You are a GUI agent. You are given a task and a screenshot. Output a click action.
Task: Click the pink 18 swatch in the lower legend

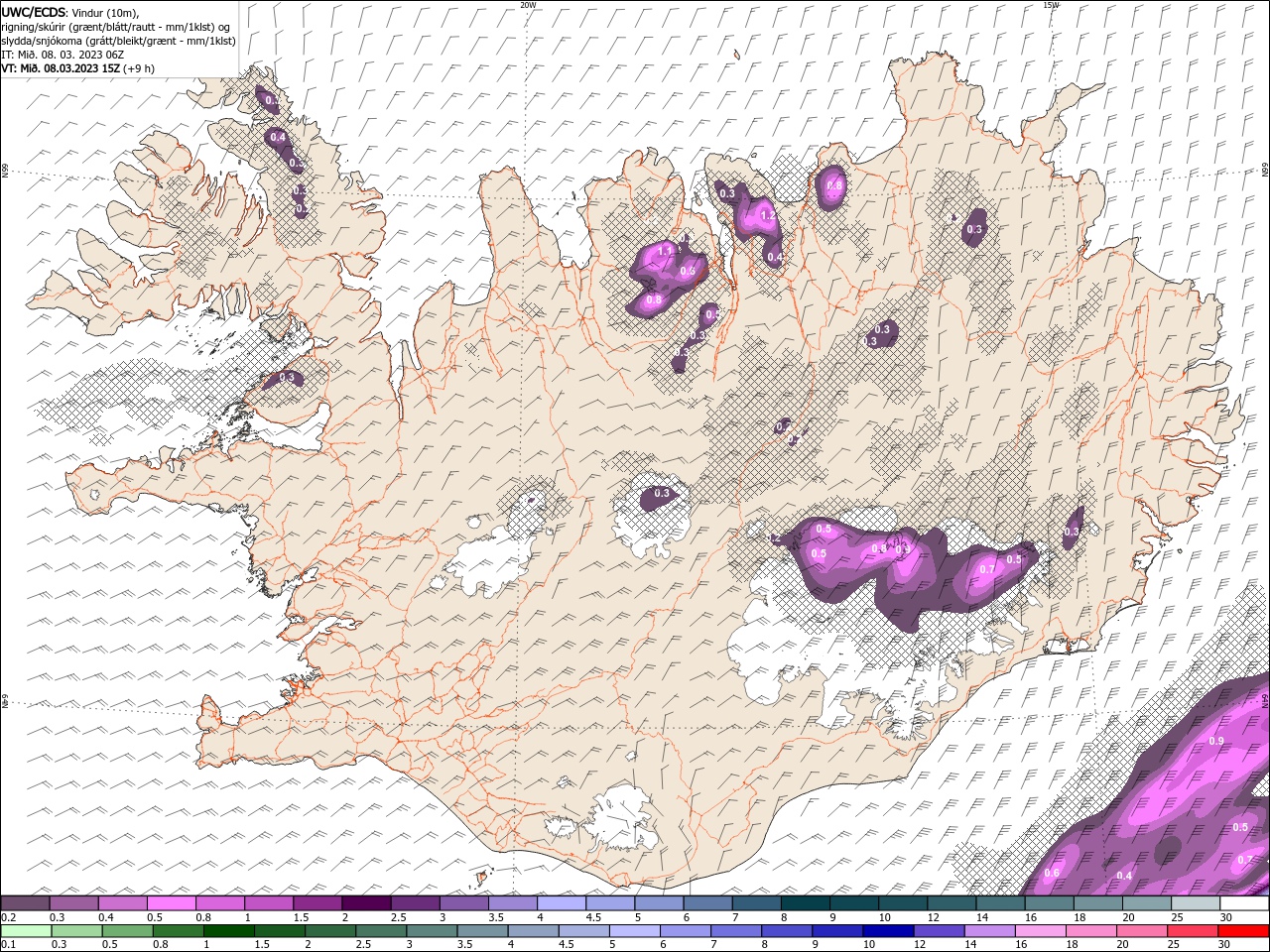tap(1091, 930)
